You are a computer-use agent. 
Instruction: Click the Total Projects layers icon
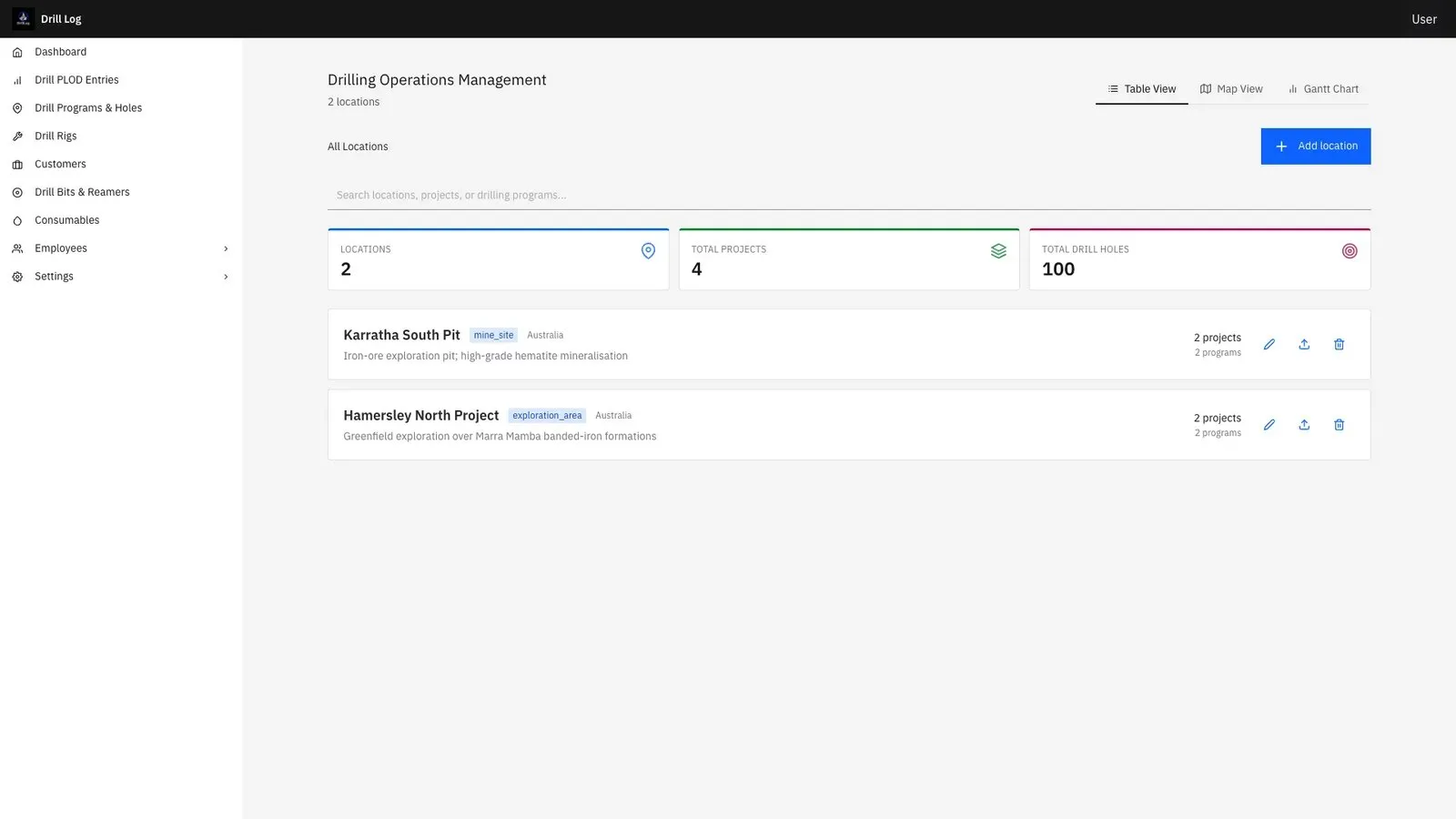pos(998,251)
